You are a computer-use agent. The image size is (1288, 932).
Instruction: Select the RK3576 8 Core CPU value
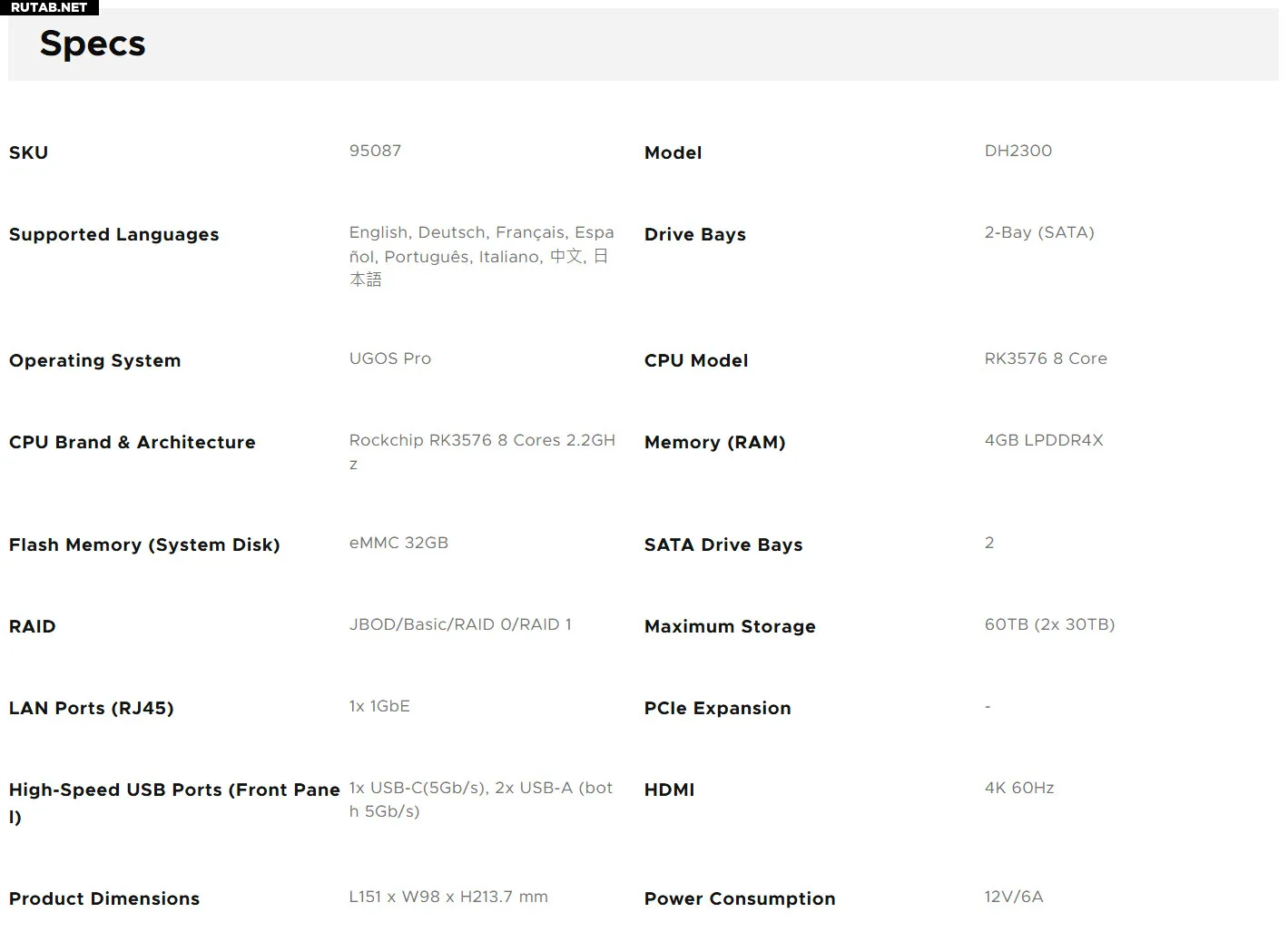pyautogui.click(x=1045, y=358)
